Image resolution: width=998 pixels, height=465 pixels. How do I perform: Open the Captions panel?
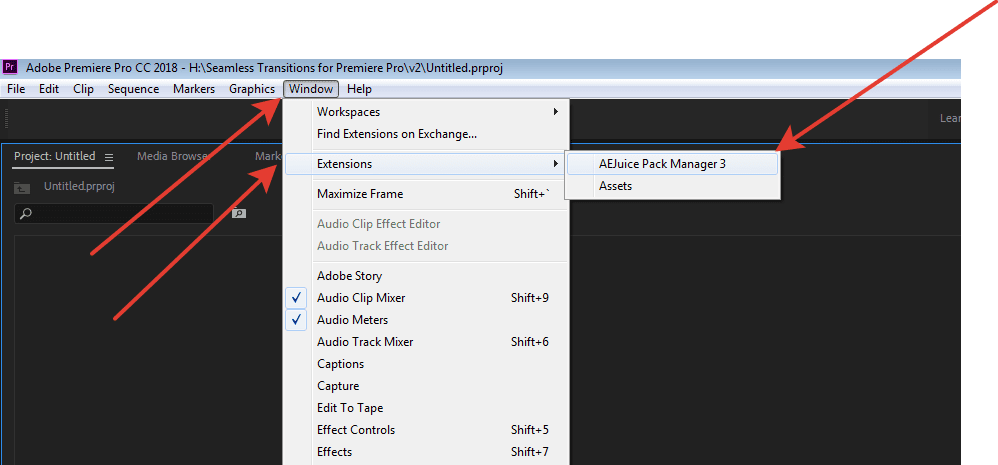[426, 364]
